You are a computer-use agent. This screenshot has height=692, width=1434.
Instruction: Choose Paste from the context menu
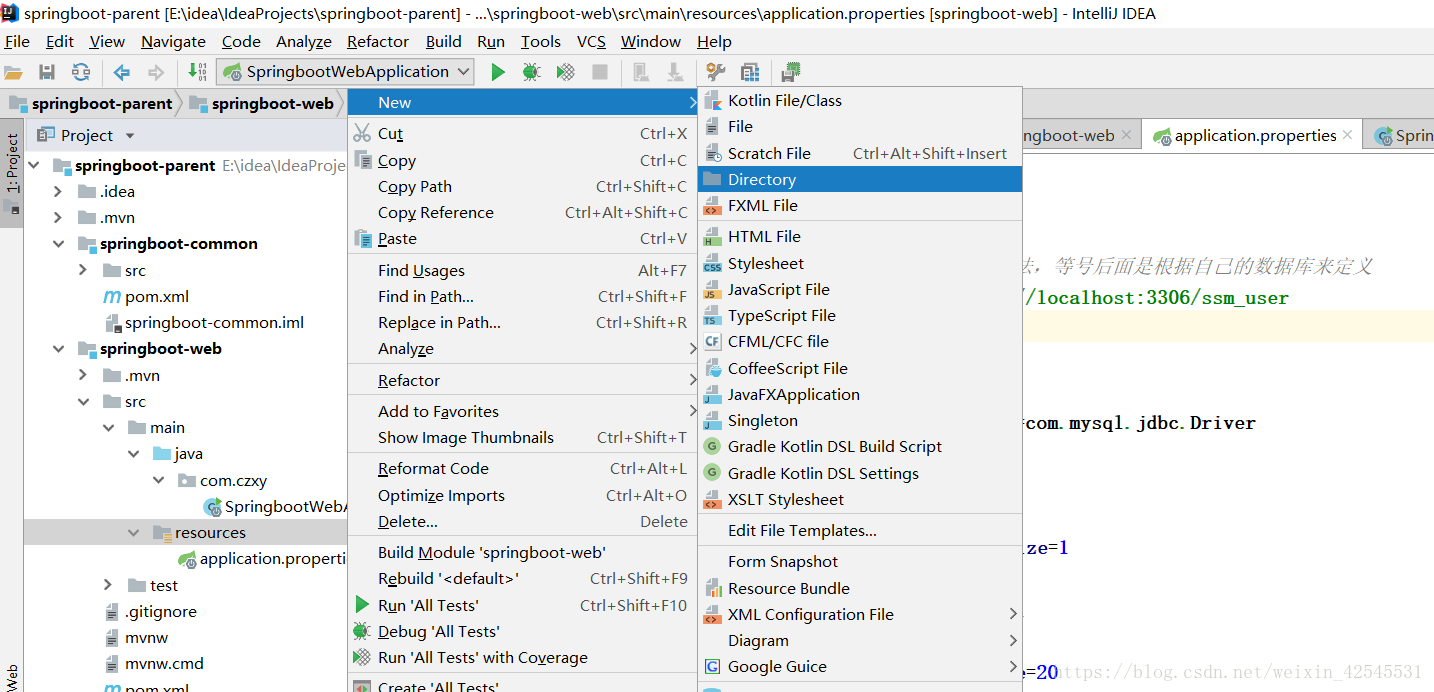[522, 238]
